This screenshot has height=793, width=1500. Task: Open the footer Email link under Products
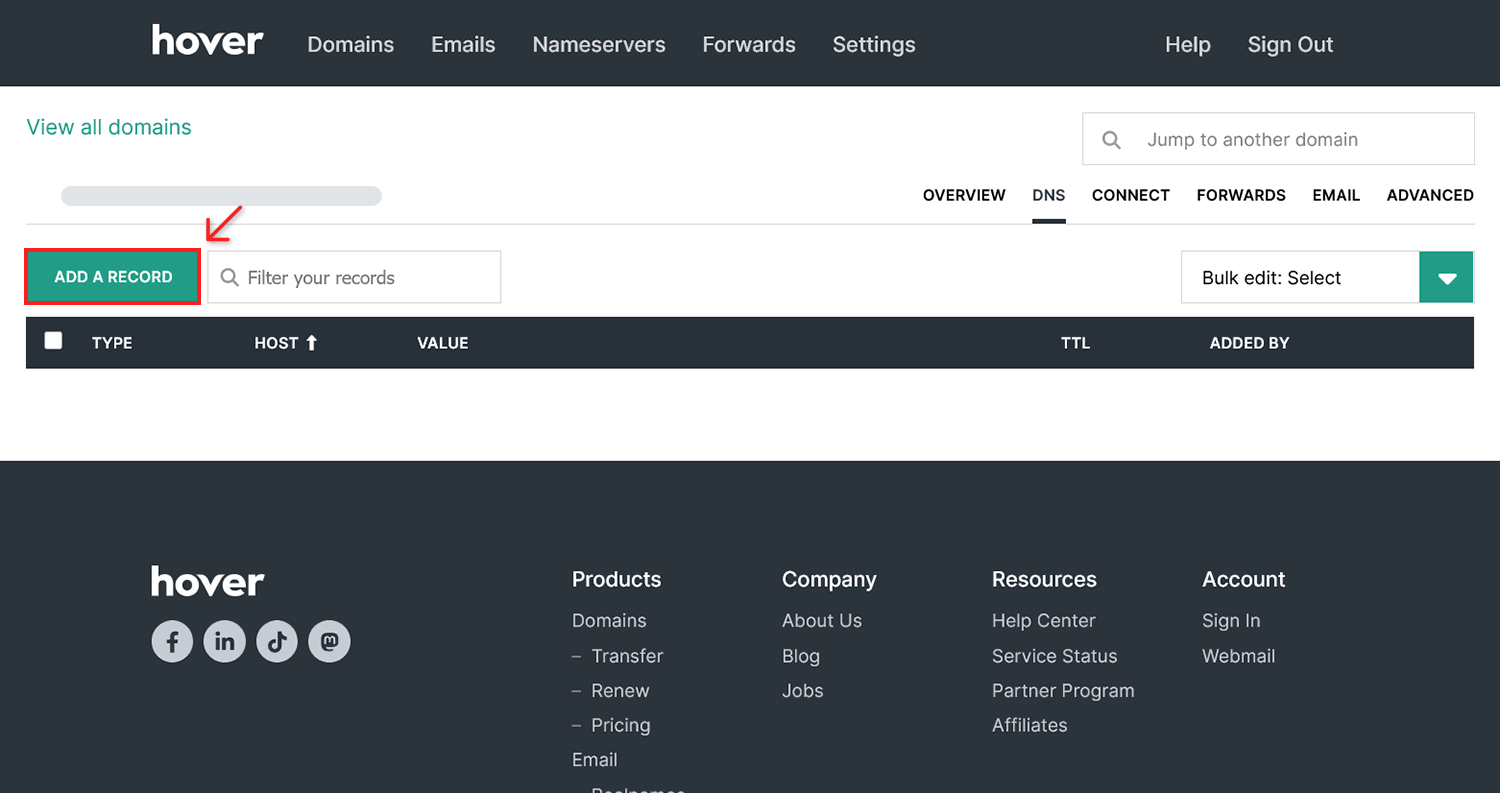pos(594,760)
